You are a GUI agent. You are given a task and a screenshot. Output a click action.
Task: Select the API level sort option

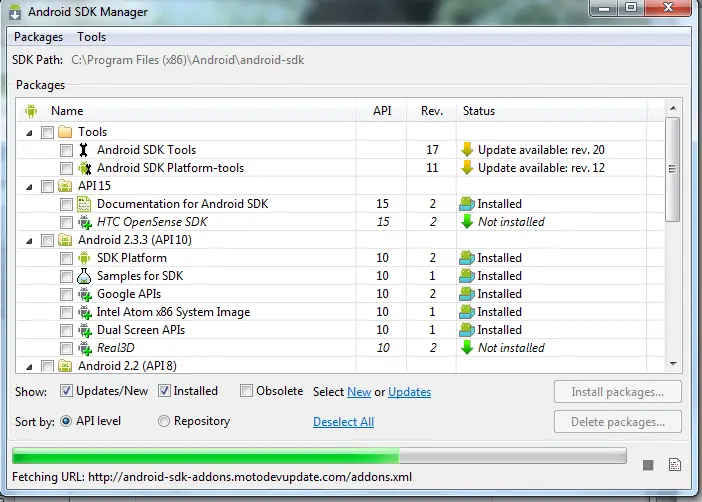[66, 421]
